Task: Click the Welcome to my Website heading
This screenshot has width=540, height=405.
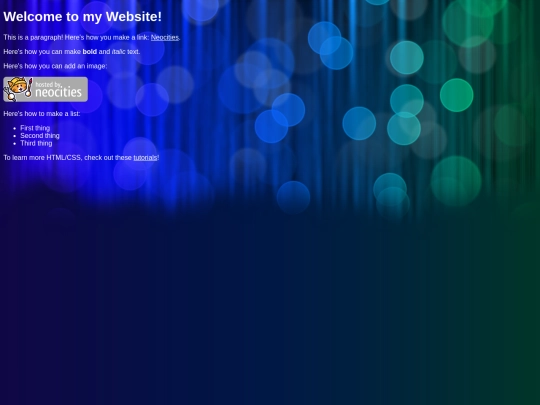Action: (x=82, y=17)
